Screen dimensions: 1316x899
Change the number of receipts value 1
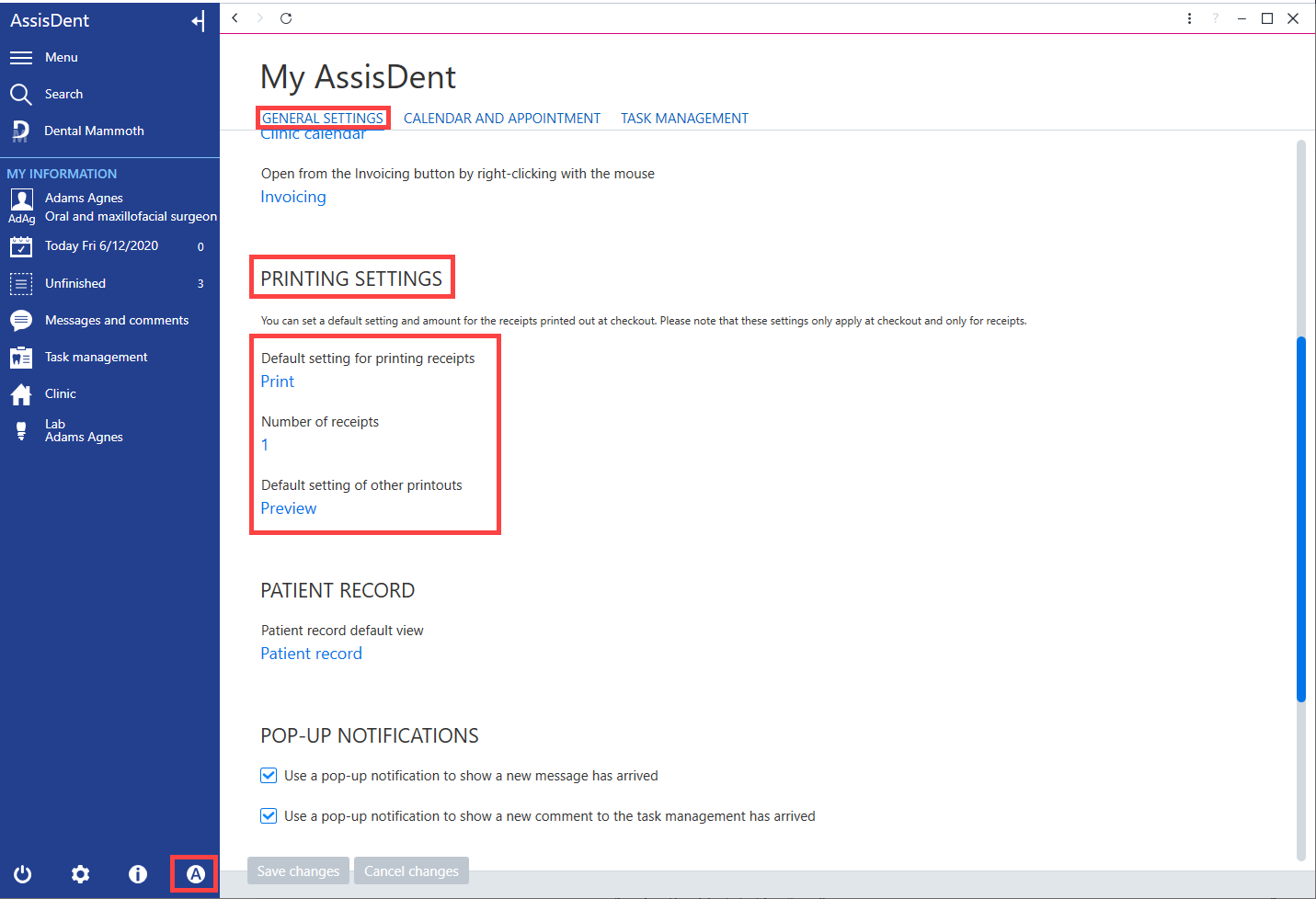click(x=265, y=445)
